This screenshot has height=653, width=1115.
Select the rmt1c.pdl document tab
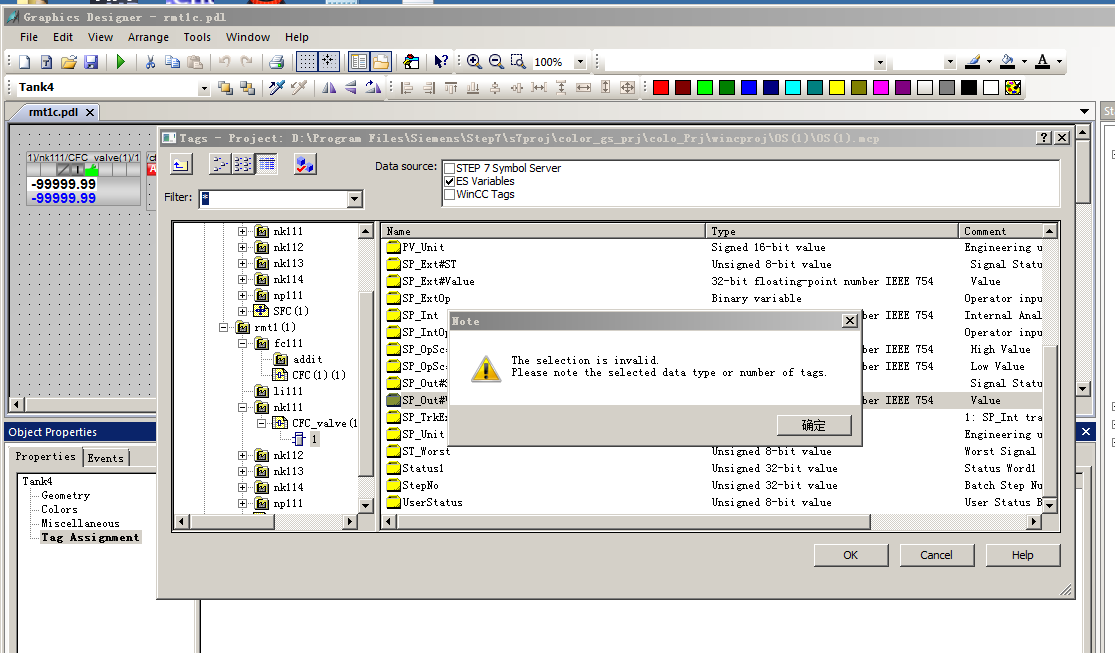pos(54,112)
